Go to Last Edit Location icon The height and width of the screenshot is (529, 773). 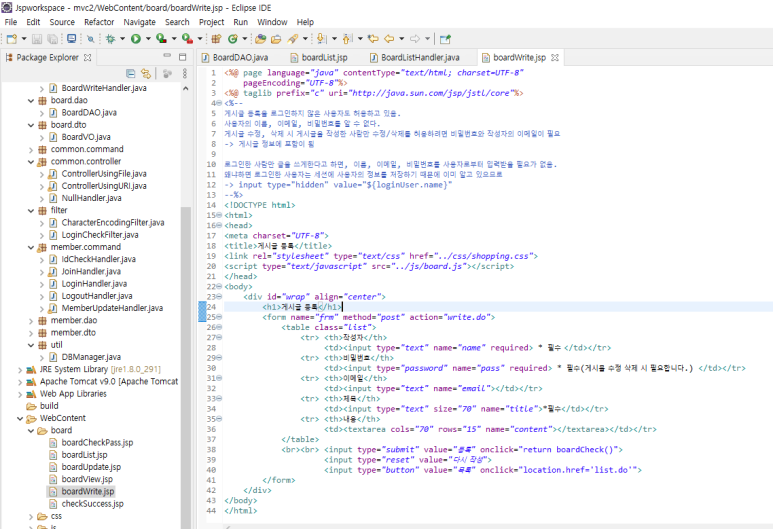pos(373,38)
